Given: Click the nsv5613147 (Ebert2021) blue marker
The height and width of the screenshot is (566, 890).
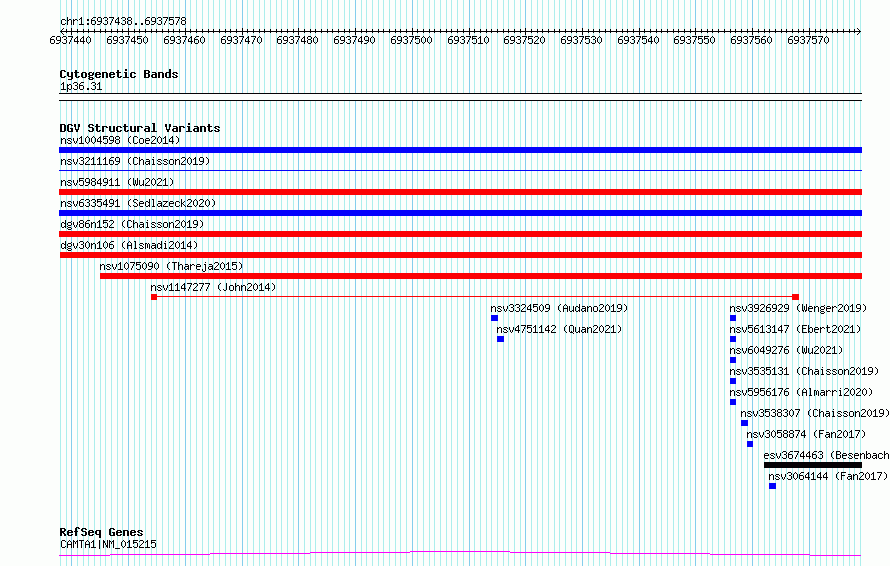Looking at the screenshot, I should coord(733,339).
